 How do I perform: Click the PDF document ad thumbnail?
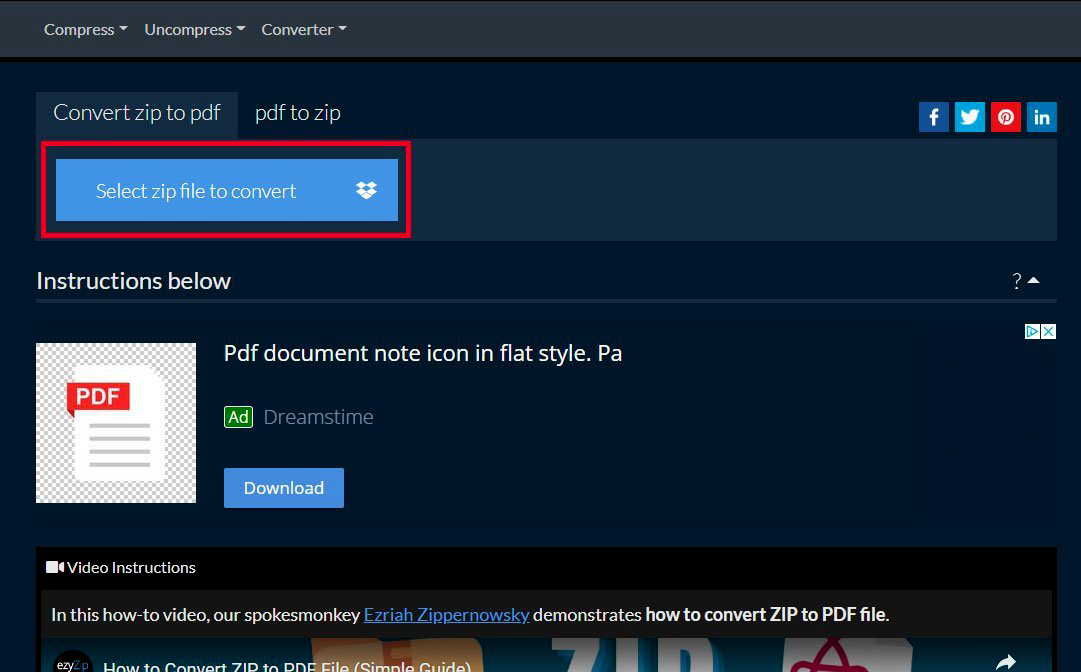[116, 423]
